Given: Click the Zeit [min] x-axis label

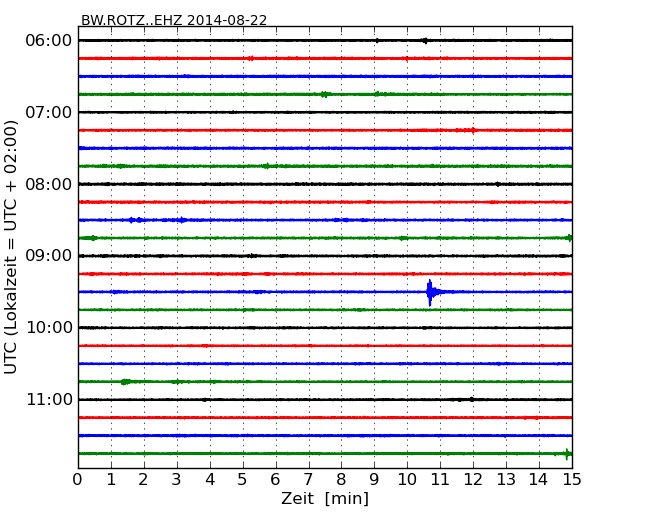Looking at the screenshot, I should tap(325, 498).
